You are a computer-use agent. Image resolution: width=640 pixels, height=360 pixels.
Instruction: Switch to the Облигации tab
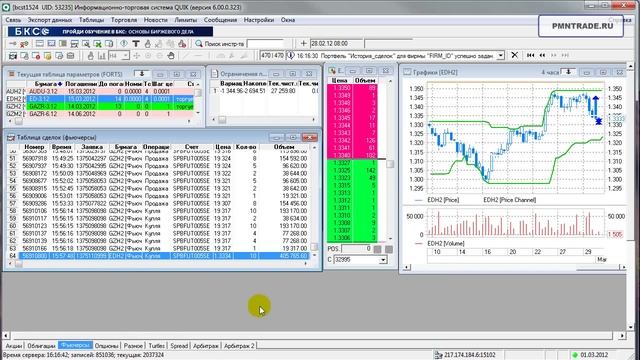(x=41, y=346)
